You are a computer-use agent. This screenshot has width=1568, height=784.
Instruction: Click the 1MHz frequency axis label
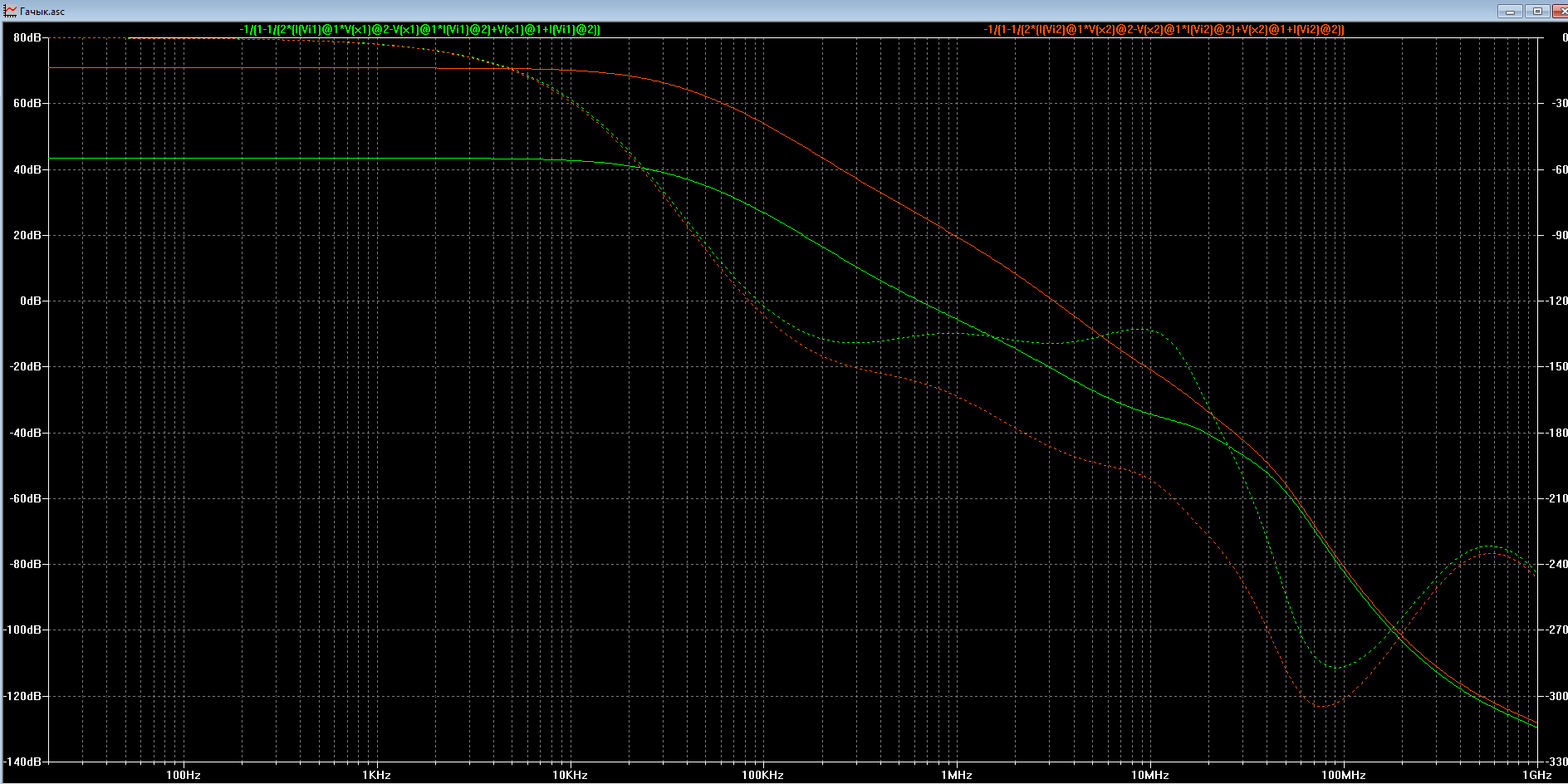pyautogui.click(x=957, y=775)
